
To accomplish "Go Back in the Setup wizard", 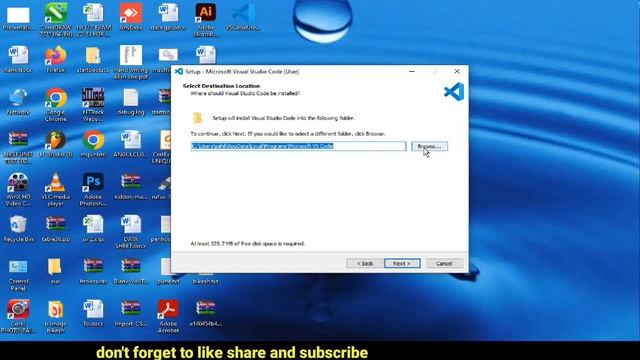I will coord(364,263).
